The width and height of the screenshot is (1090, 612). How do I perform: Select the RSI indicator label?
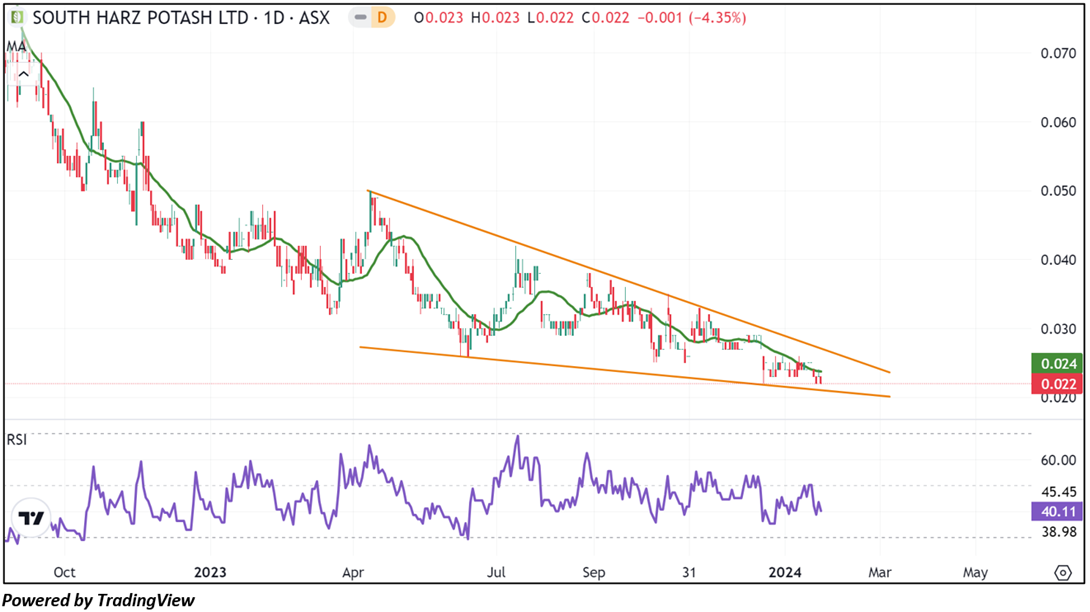pyautogui.click(x=17, y=440)
